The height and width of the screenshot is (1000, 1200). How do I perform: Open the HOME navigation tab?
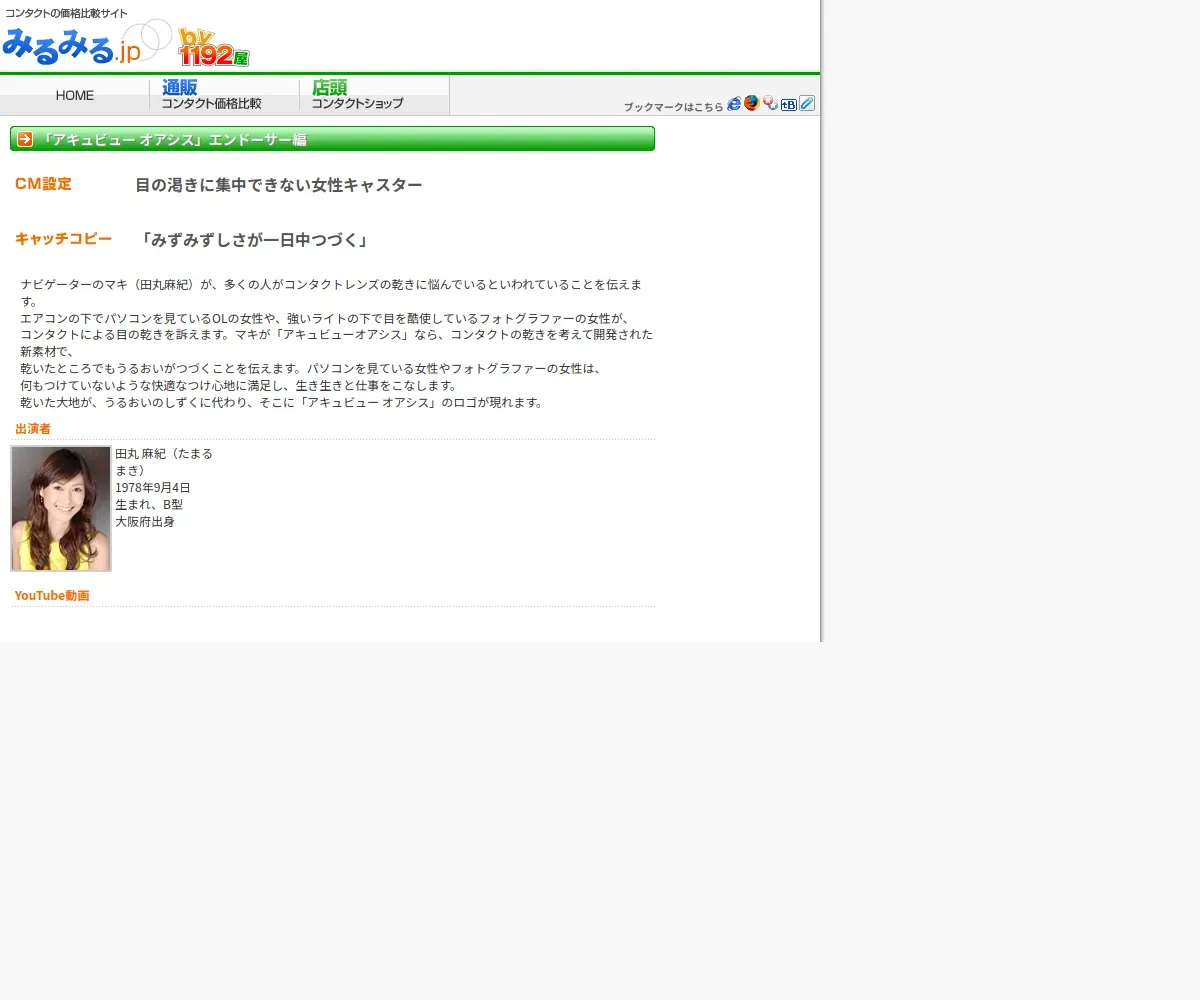coord(75,96)
